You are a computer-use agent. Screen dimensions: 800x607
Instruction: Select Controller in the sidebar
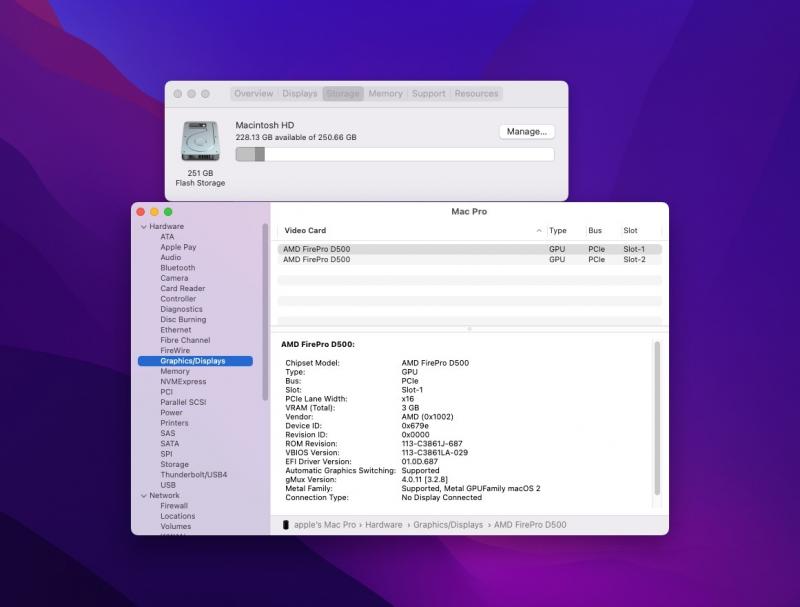click(x=178, y=299)
